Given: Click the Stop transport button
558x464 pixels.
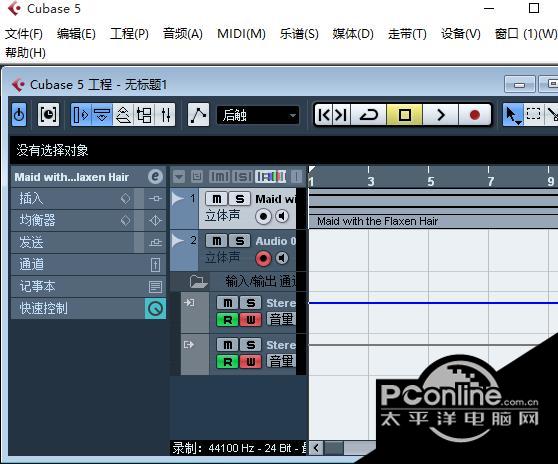Looking at the screenshot, I should coord(405,115).
